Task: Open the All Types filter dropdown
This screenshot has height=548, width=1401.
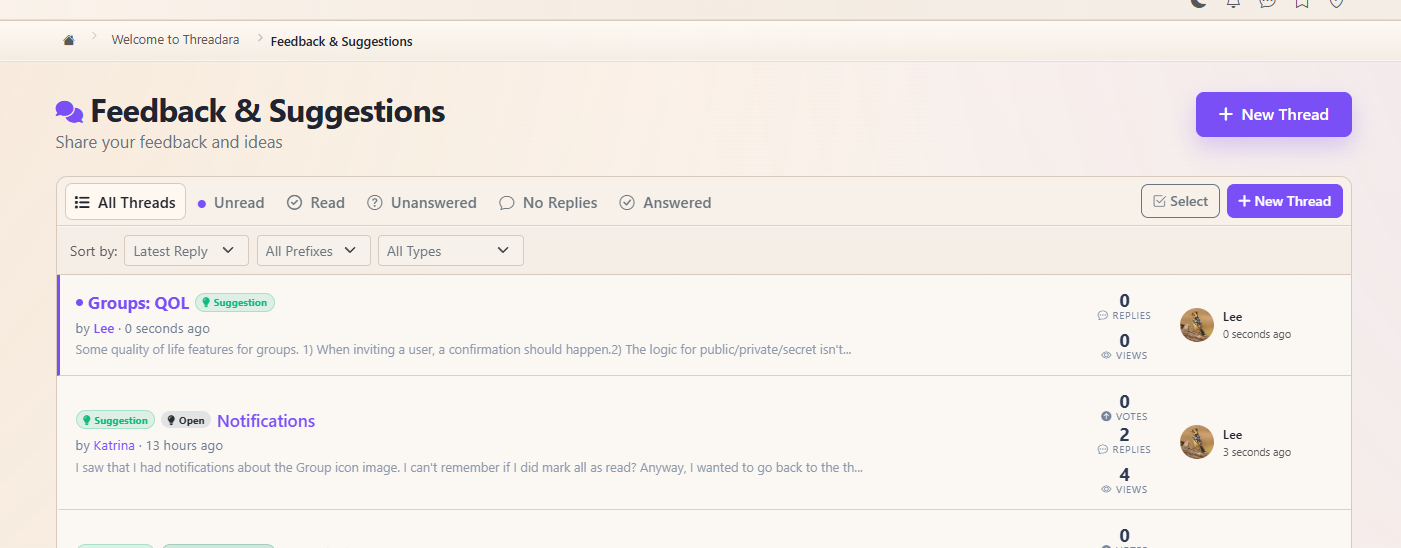Action: (x=449, y=251)
